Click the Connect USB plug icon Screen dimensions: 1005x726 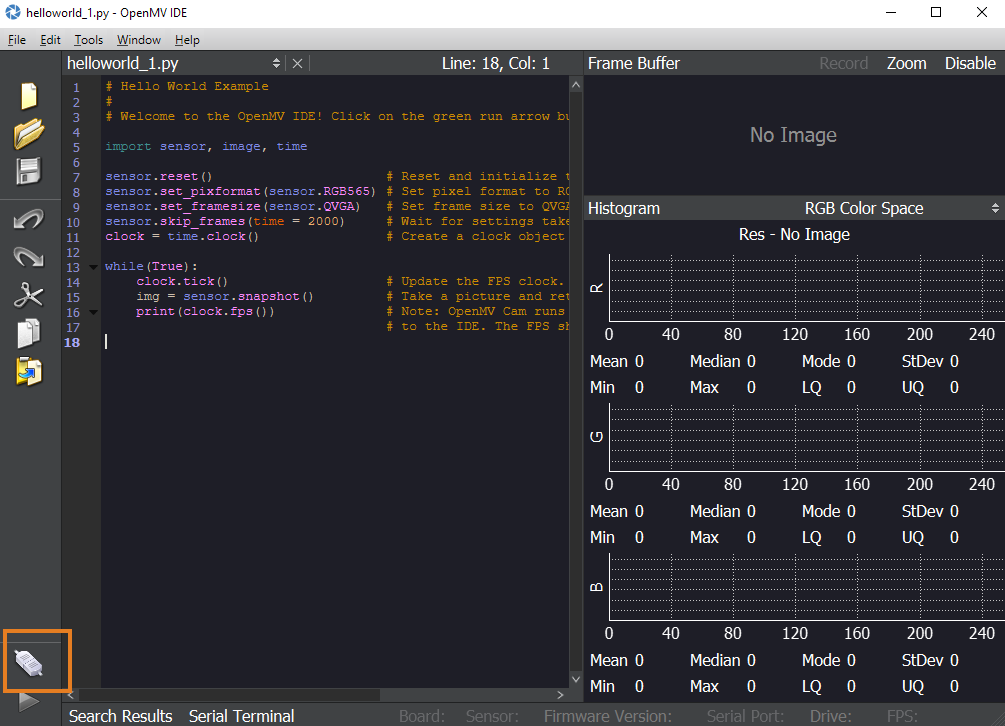click(x=29, y=663)
